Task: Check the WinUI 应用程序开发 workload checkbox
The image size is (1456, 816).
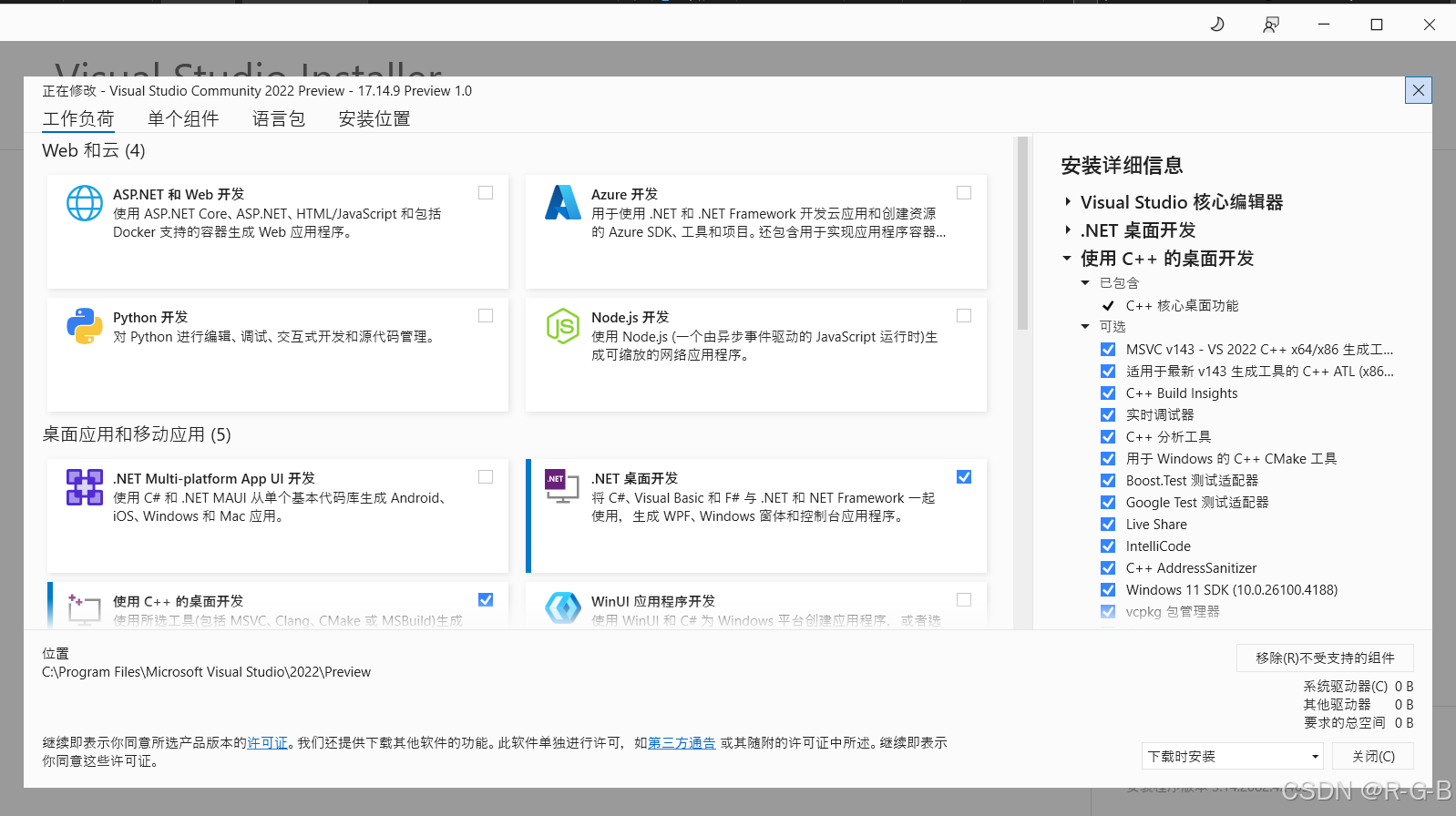Action: [x=964, y=600]
